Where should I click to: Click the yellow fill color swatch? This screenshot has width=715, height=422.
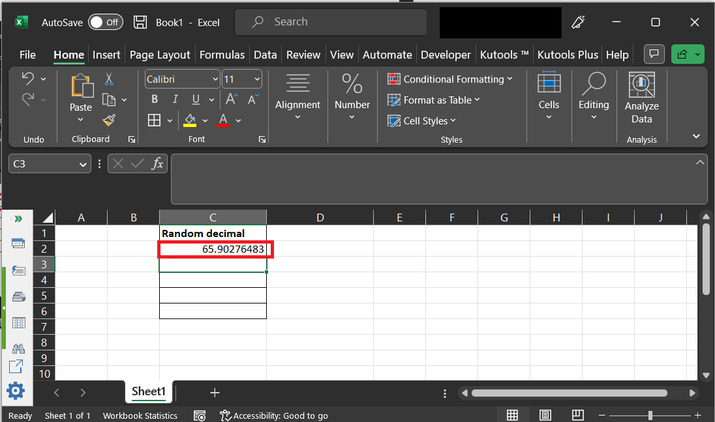point(189,121)
